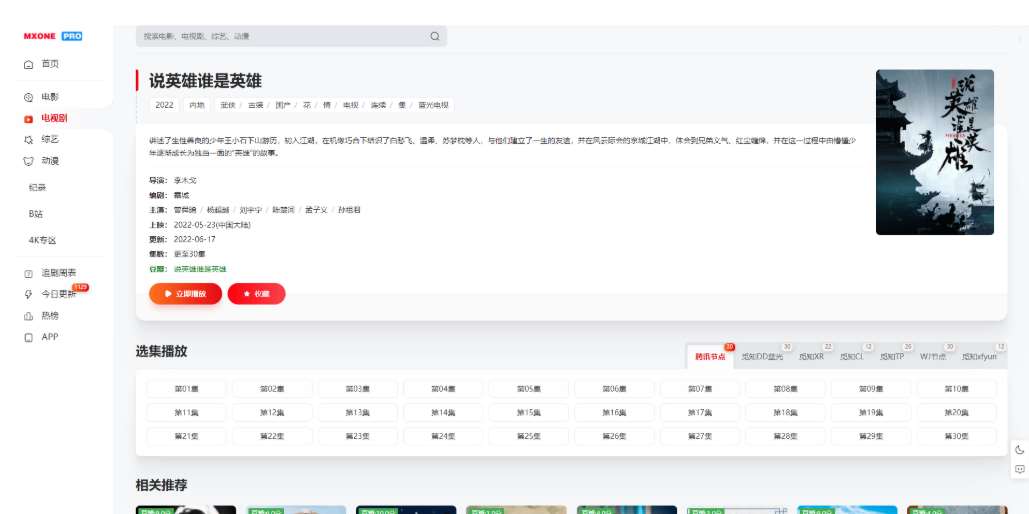The image size is (1029, 514).
Task: Click the 蓝光电视 tag
Action: point(433,105)
